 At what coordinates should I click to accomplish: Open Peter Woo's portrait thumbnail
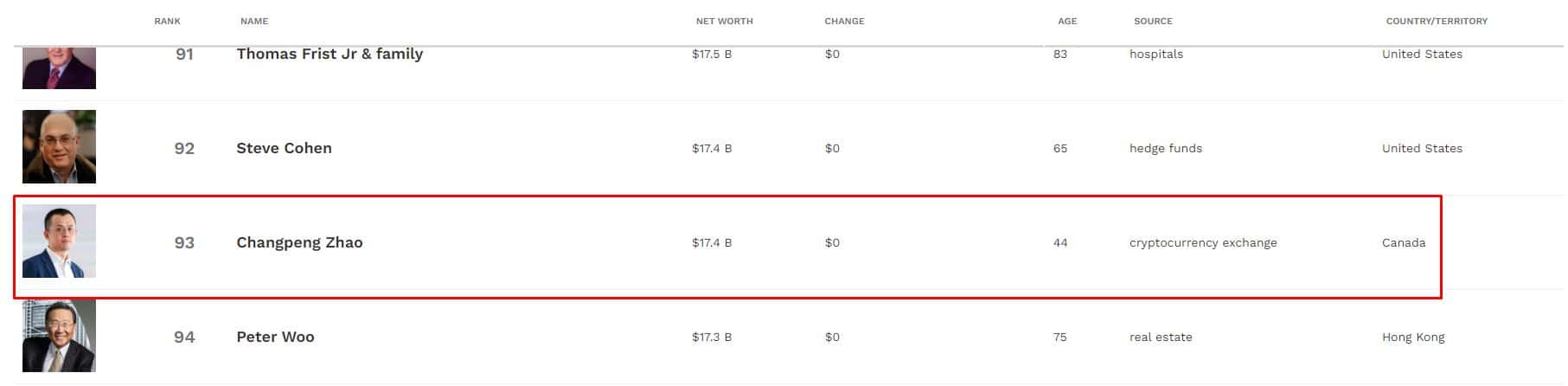point(59,336)
